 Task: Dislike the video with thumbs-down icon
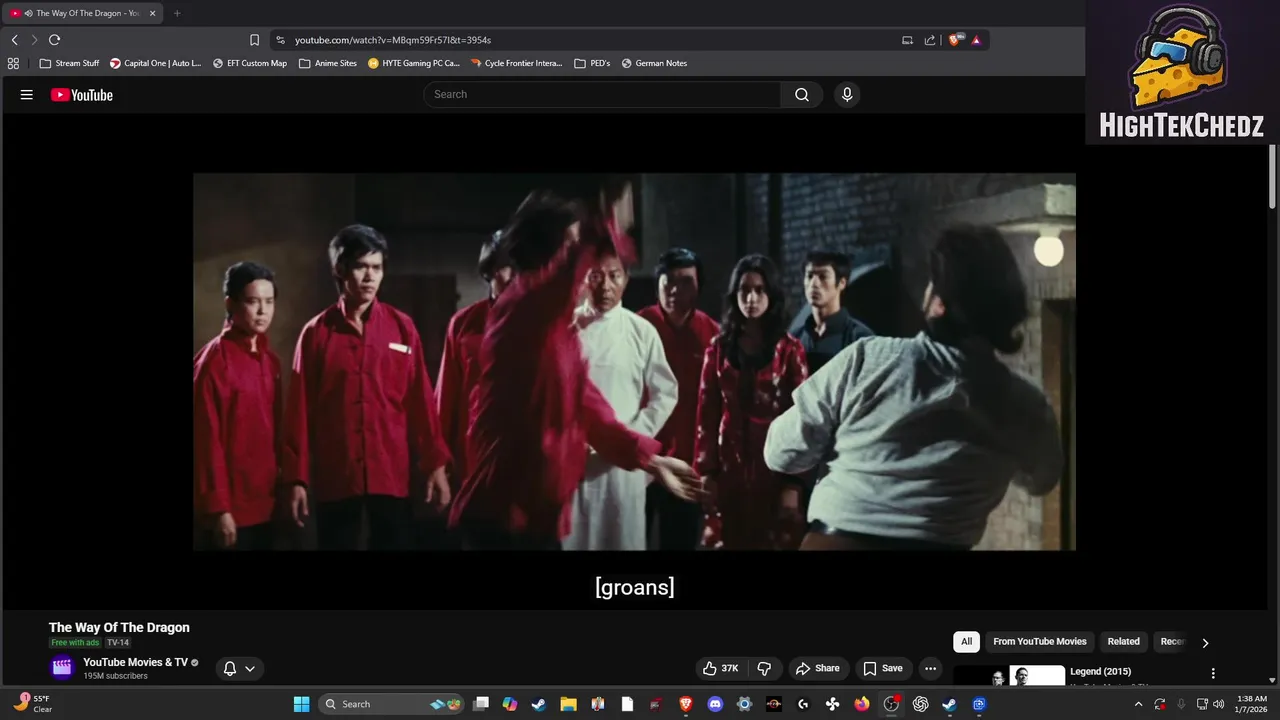coord(764,668)
